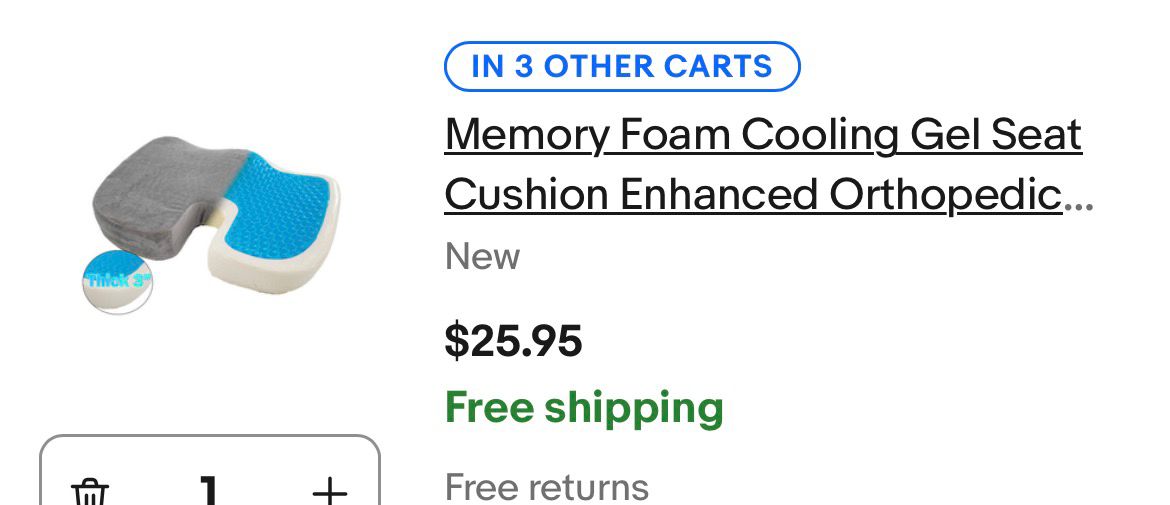The height and width of the screenshot is (505, 1170).
Task: Click the word 'Orthopedic' in product title
Action: coord(945,194)
